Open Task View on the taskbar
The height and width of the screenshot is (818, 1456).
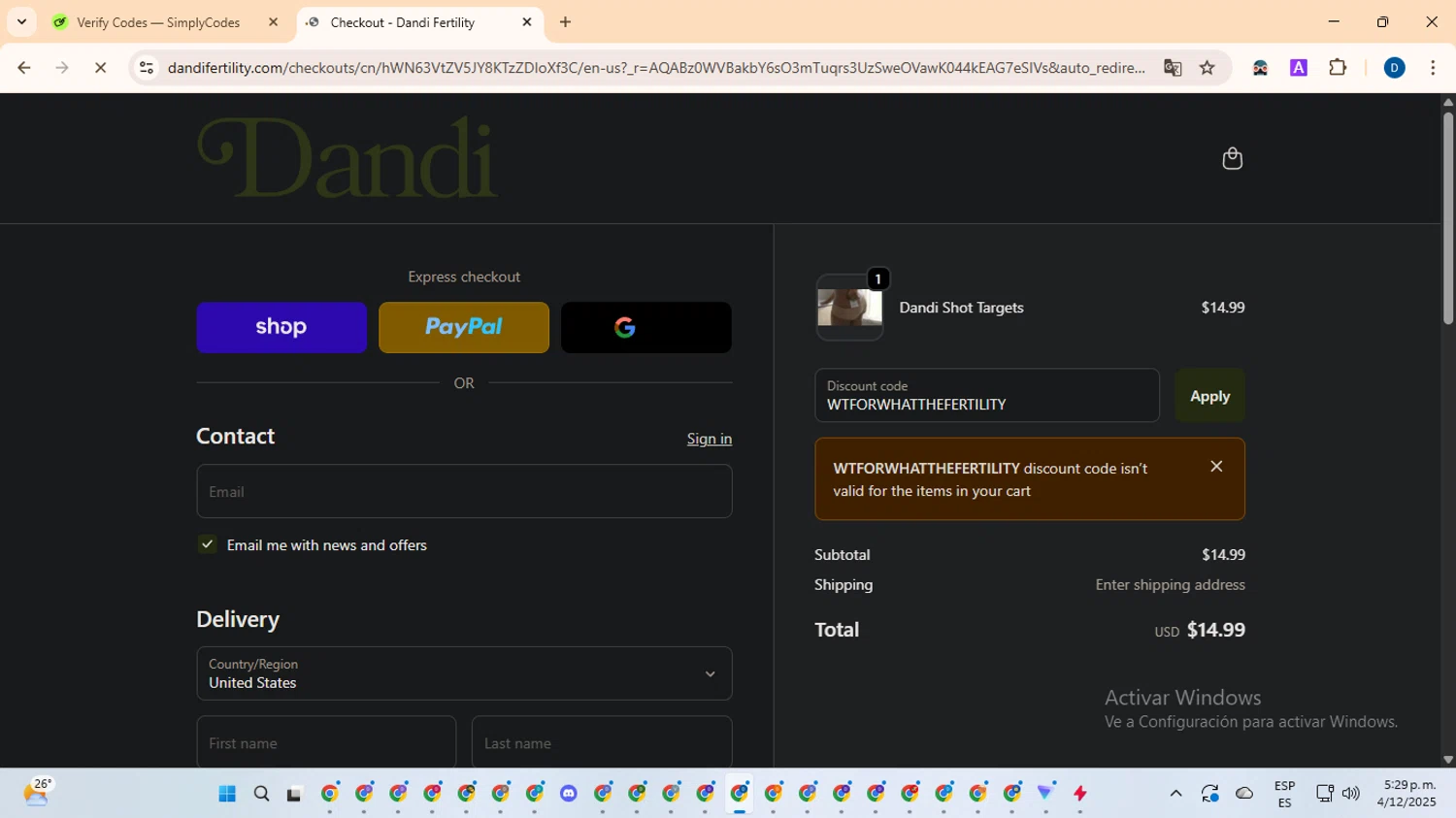(x=294, y=794)
